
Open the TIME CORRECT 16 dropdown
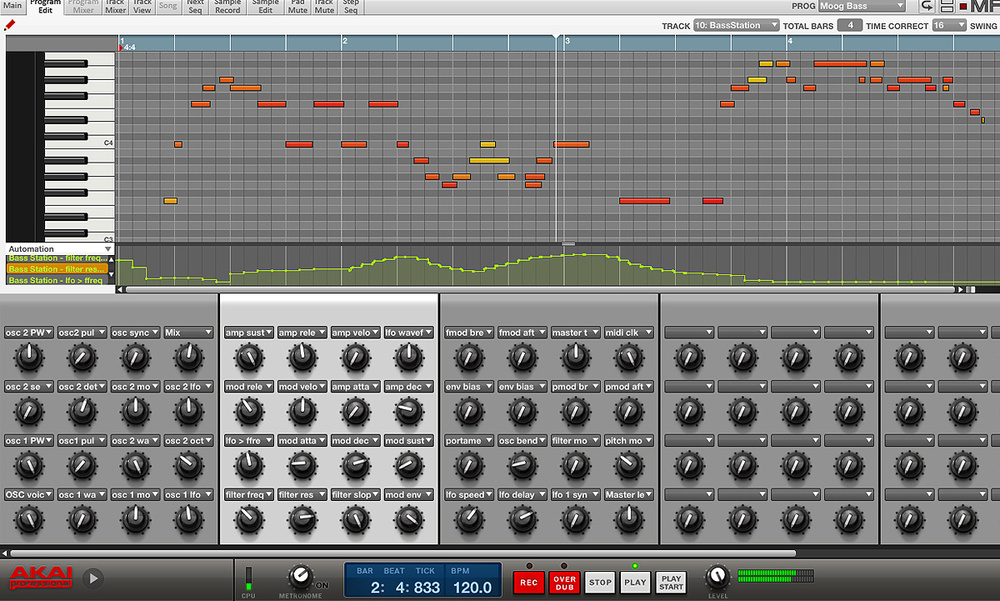(948, 26)
